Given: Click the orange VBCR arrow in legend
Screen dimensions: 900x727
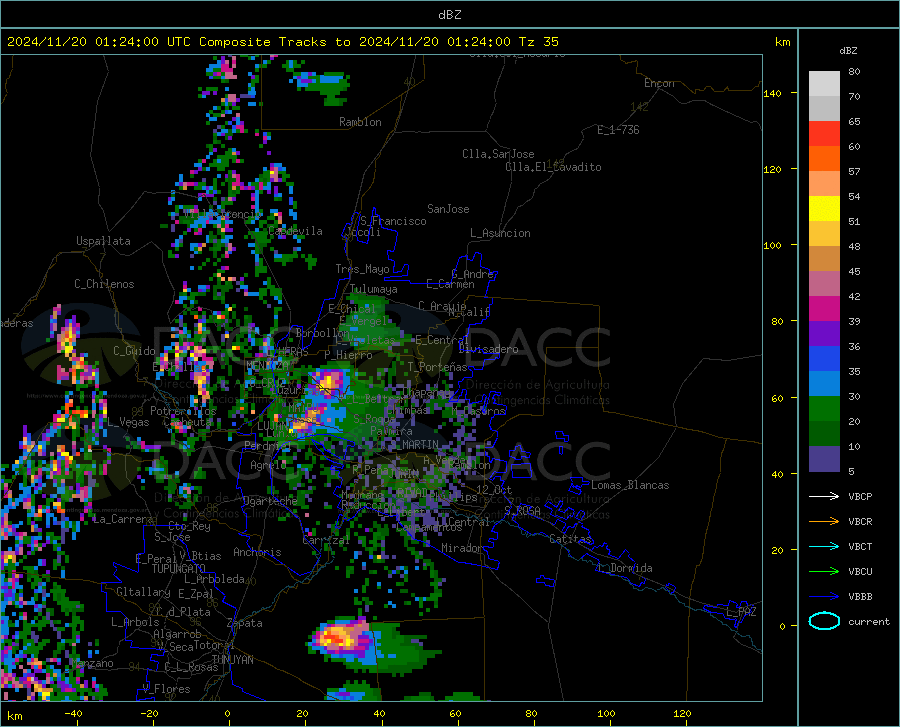Looking at the screenshot, I should [824, 522].
